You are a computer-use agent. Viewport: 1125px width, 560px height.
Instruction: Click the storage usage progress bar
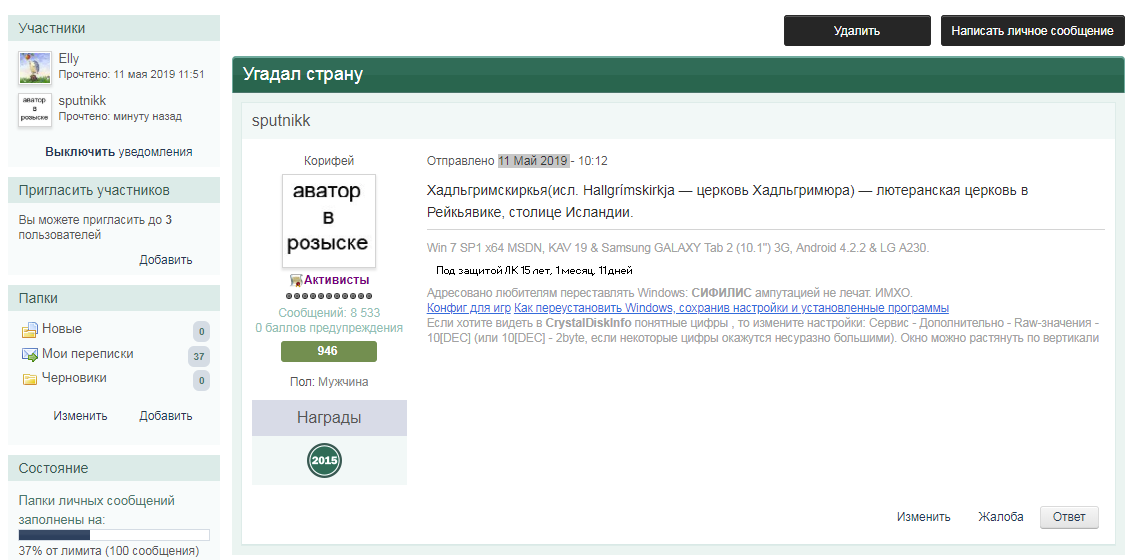(114, 535)
